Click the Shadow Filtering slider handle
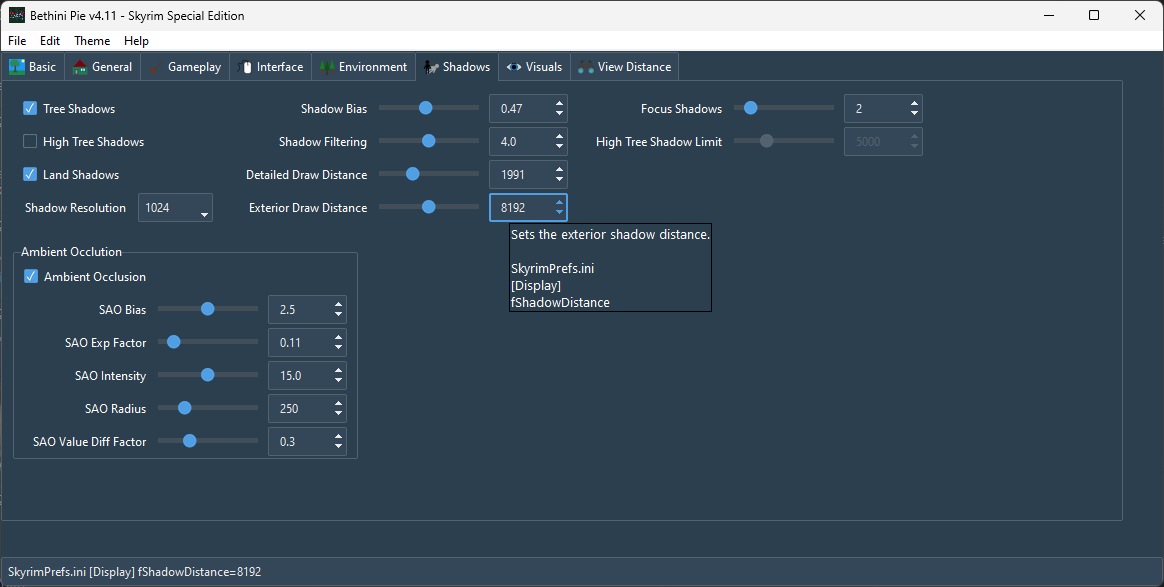Viewport: 1164px width, 587px height. (x=428, y=141)
